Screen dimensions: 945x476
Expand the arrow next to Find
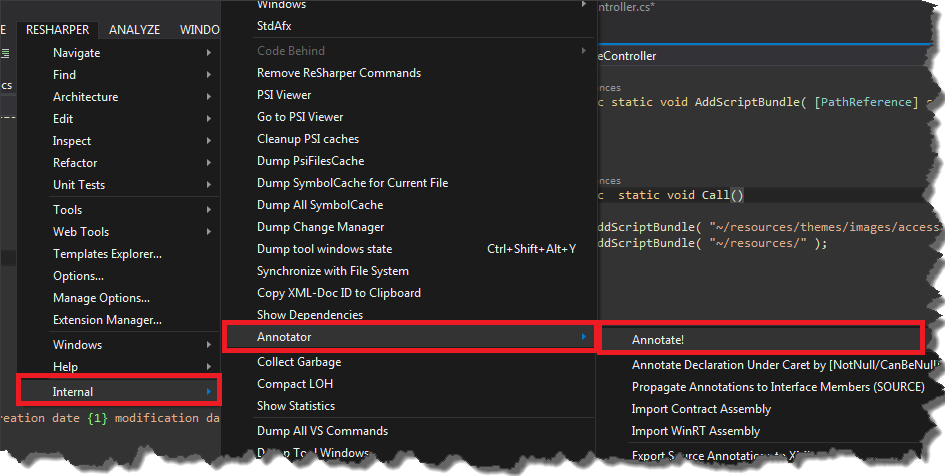209,75
